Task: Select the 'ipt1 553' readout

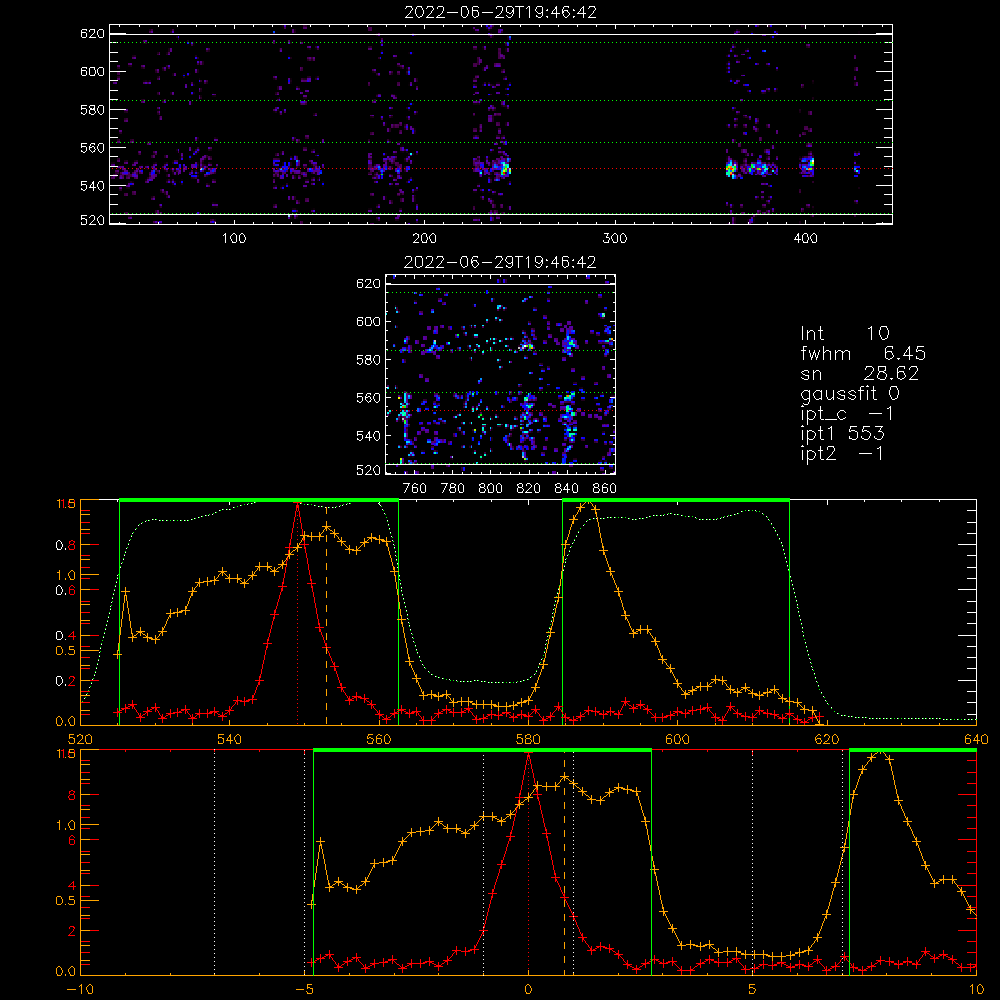Action: pyautogui.click(x=842, y=434)
